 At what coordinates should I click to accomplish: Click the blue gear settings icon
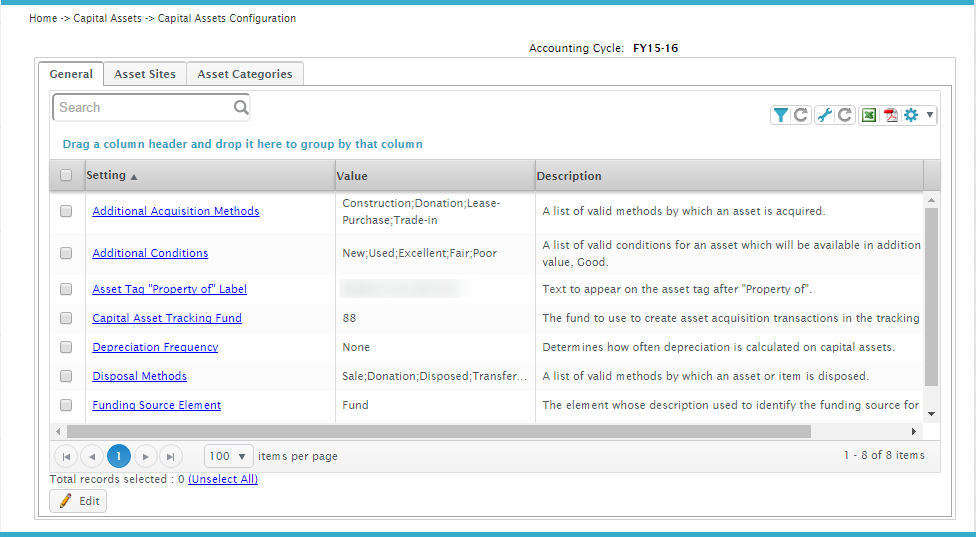(x=911, y=115)
